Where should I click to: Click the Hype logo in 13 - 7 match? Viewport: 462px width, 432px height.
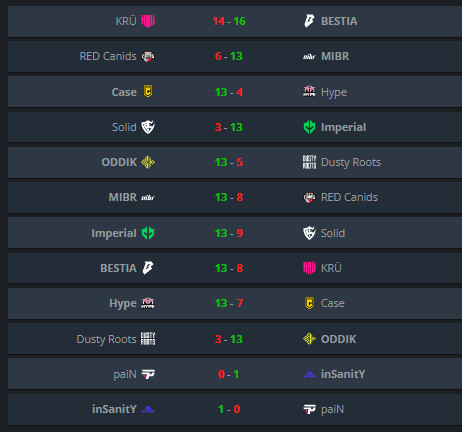(148, 303)
